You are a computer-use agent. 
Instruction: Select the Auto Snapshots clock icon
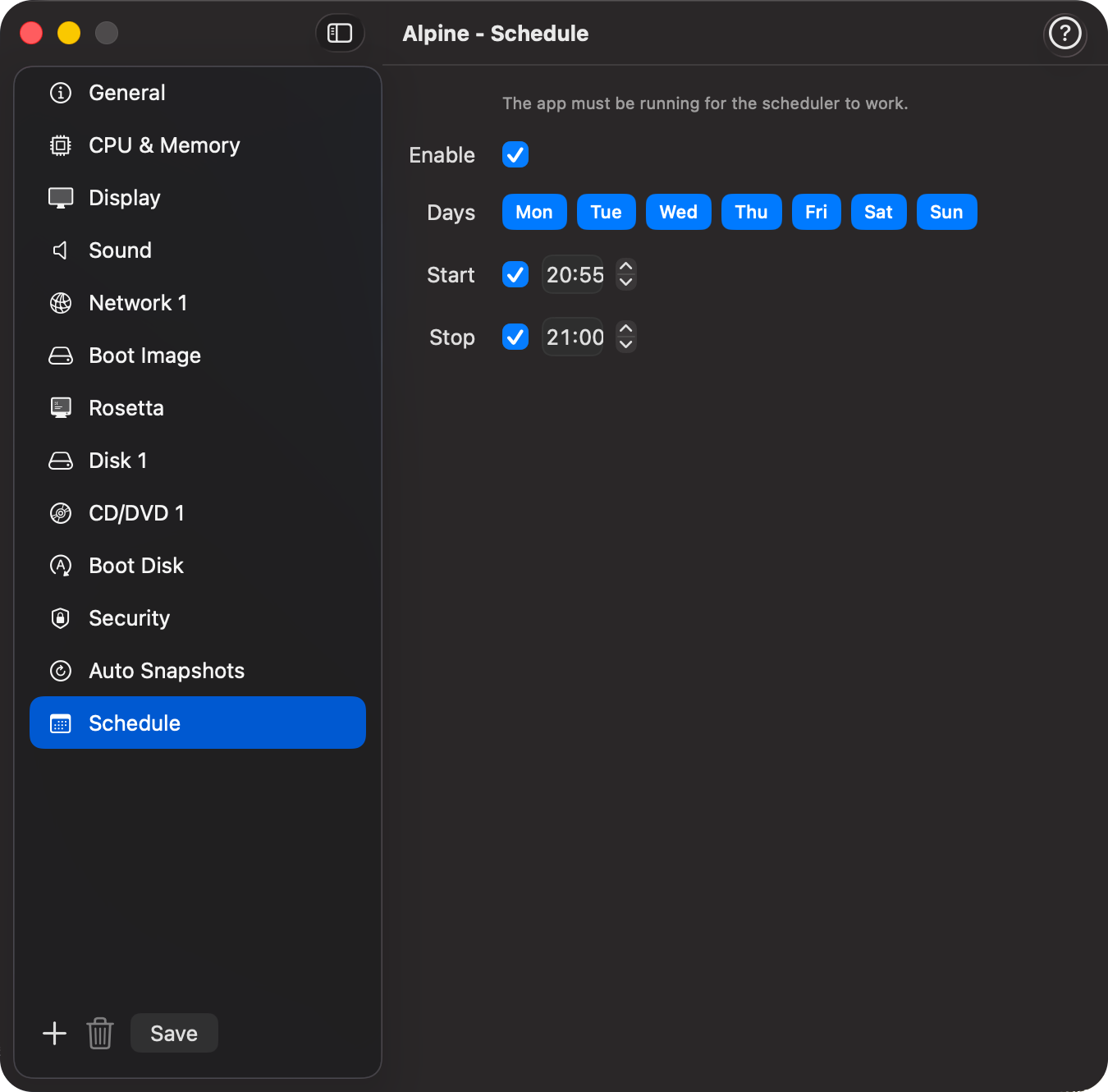coord(60,670)
